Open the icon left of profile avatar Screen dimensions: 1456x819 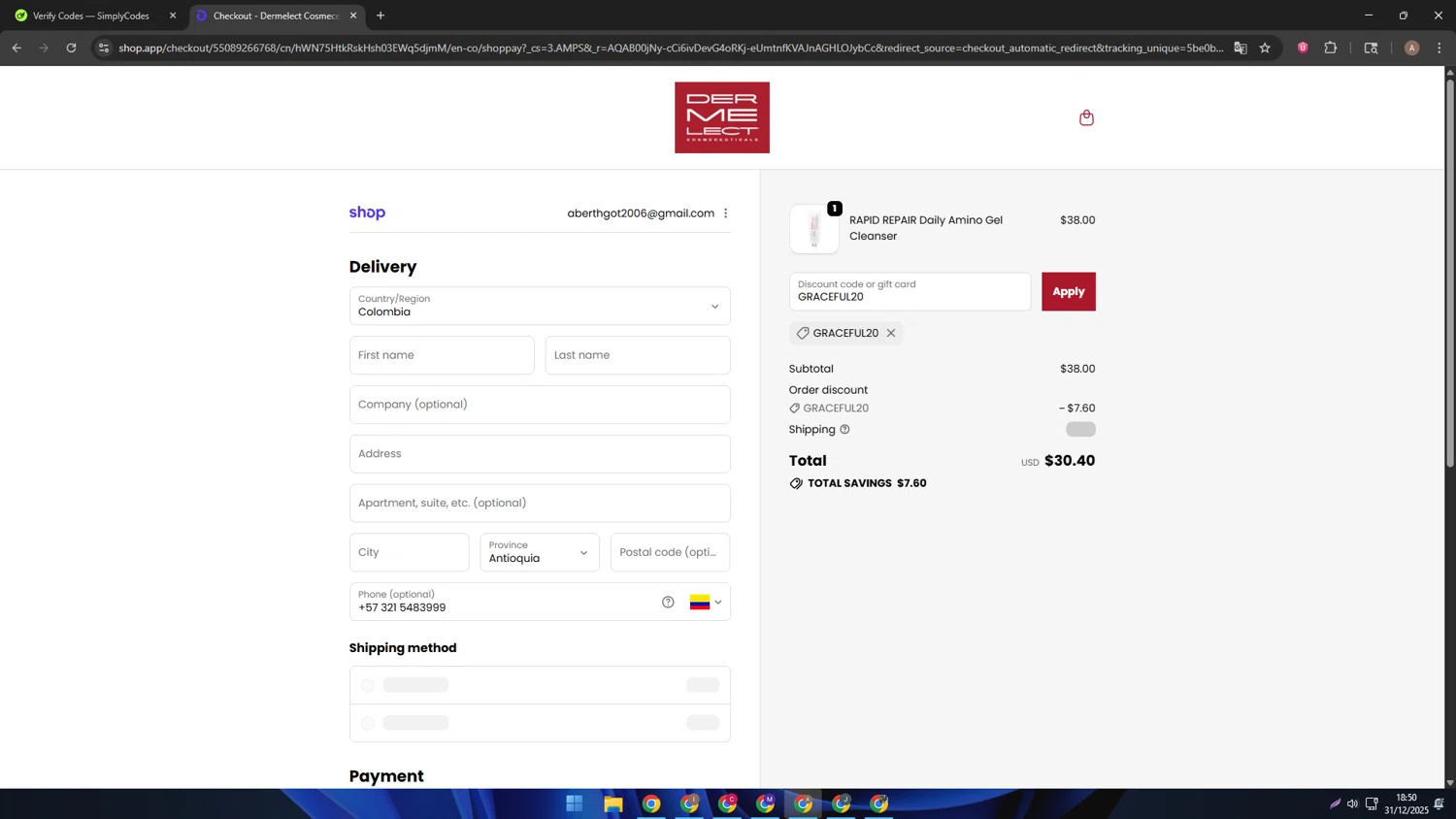click(1371, 48)
